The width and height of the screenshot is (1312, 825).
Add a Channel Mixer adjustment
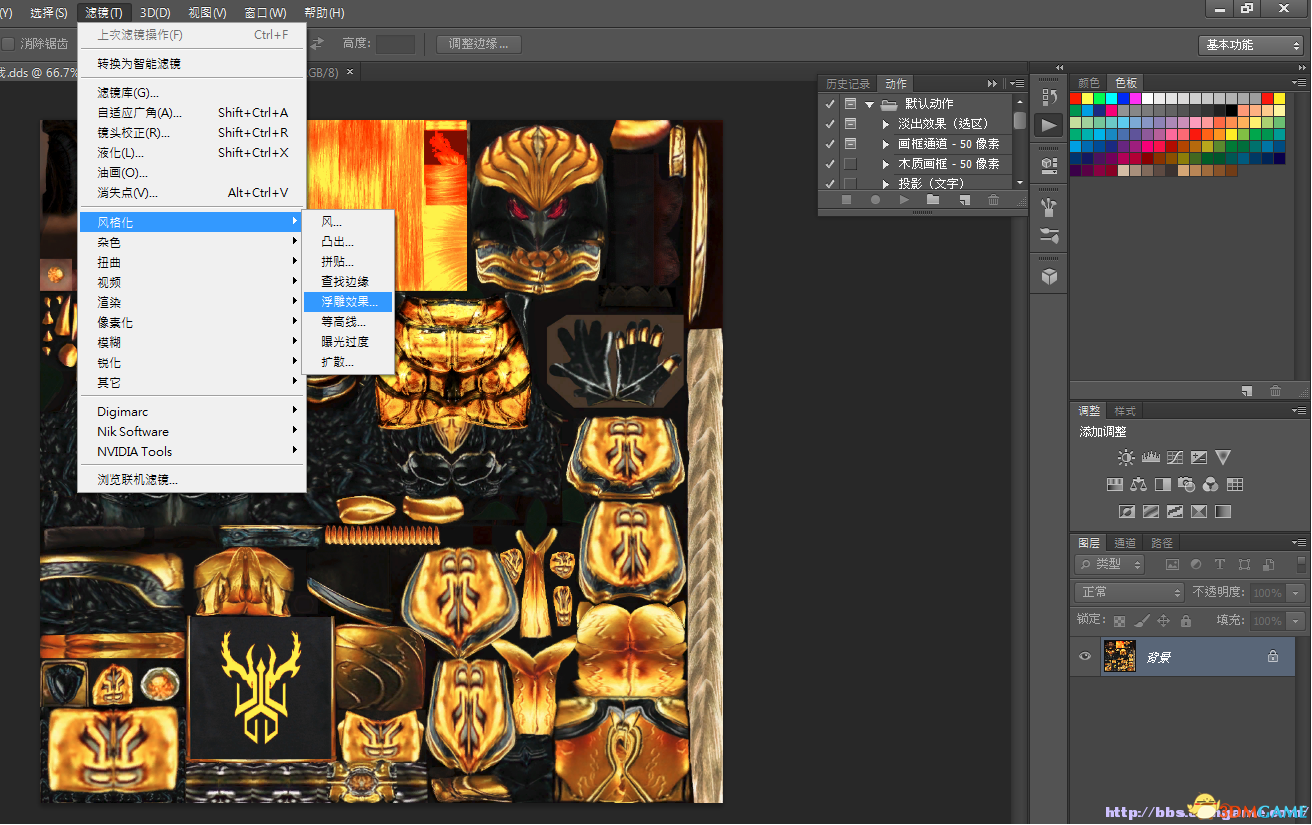(x=1211, y=485)
